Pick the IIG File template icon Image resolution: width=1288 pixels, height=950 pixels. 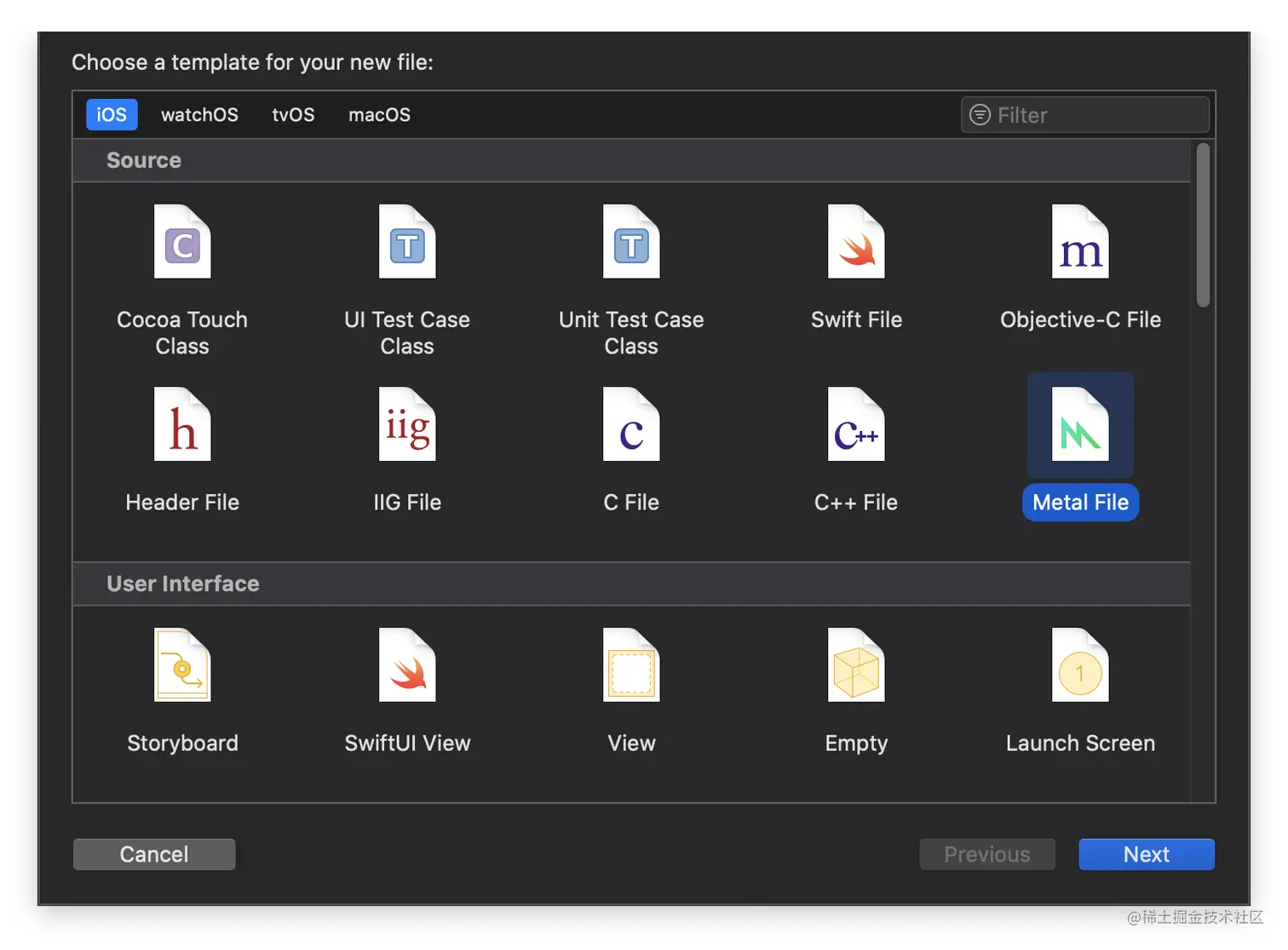tap(407, 424)
